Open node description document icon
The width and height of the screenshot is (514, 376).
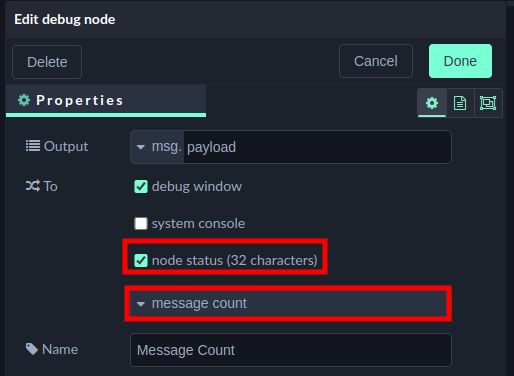click(x=460, y=103)
